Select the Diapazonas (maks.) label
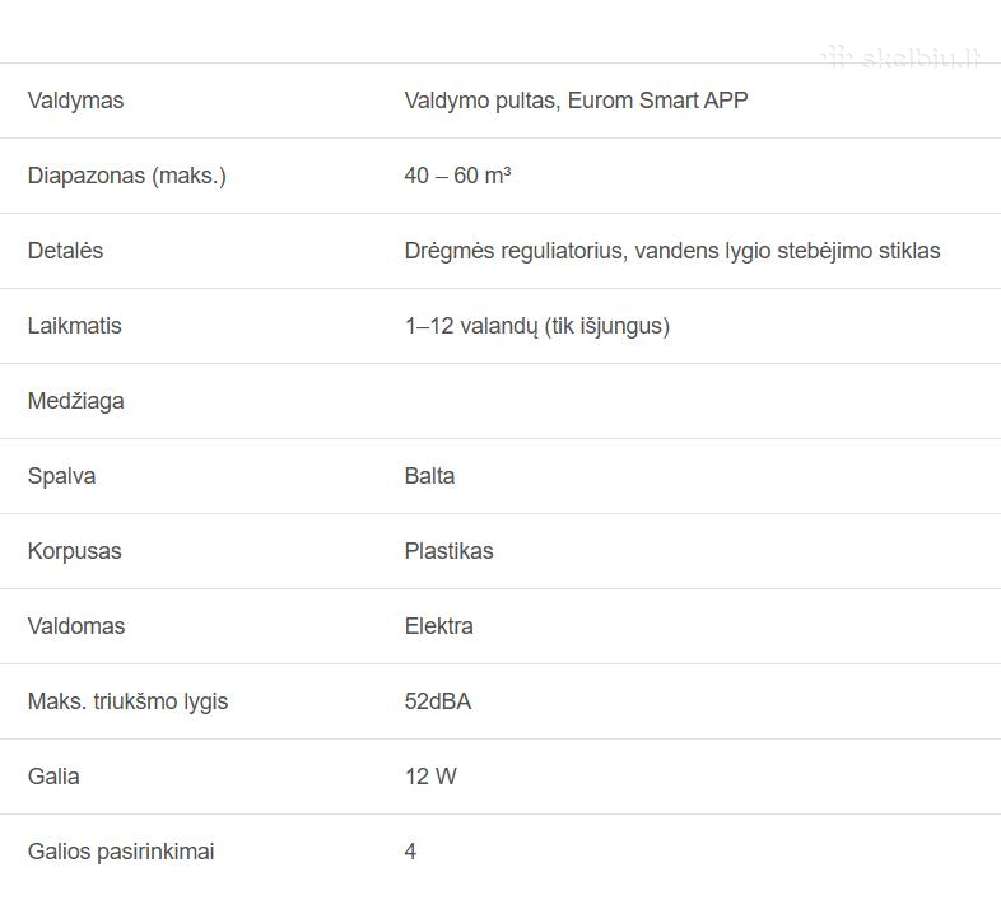 (126, 176)
